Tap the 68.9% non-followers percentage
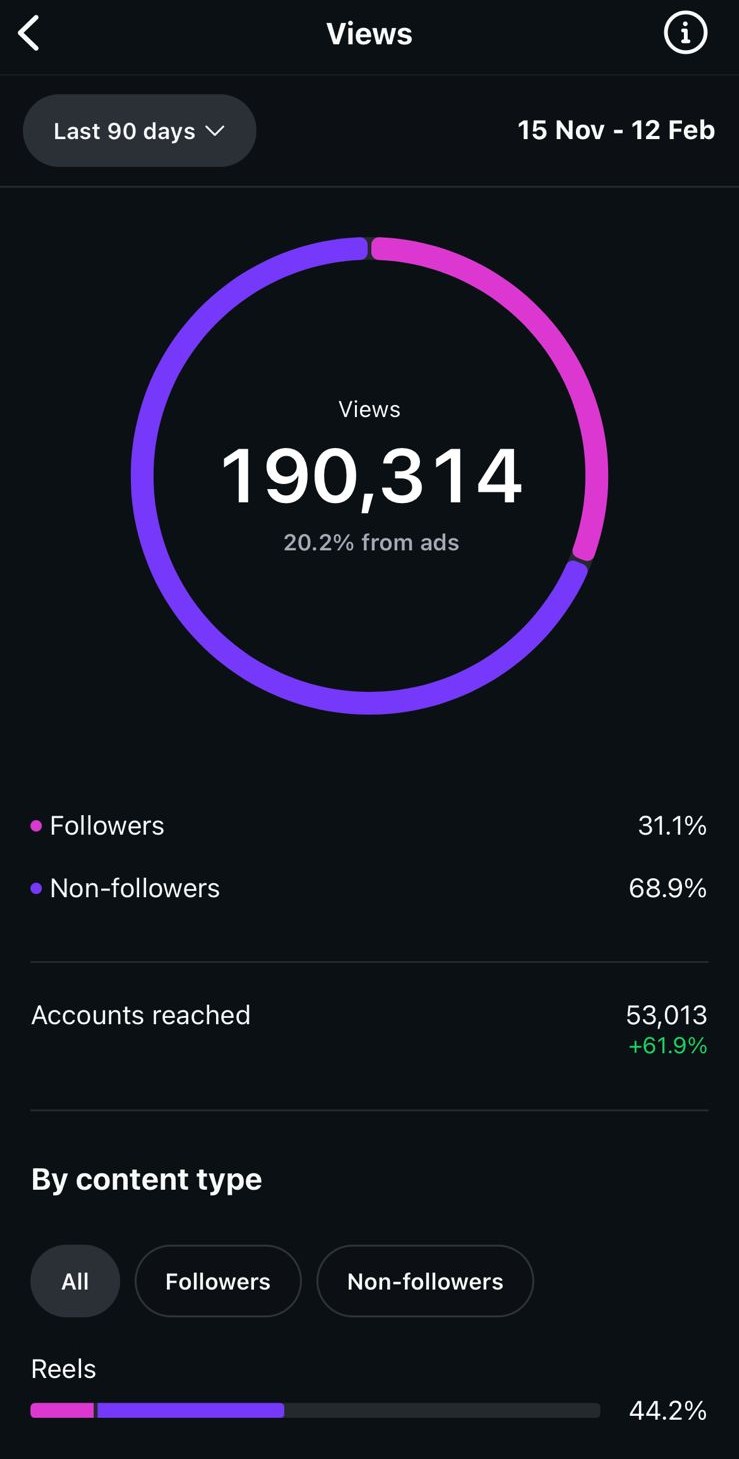 (x=667, y=888)
